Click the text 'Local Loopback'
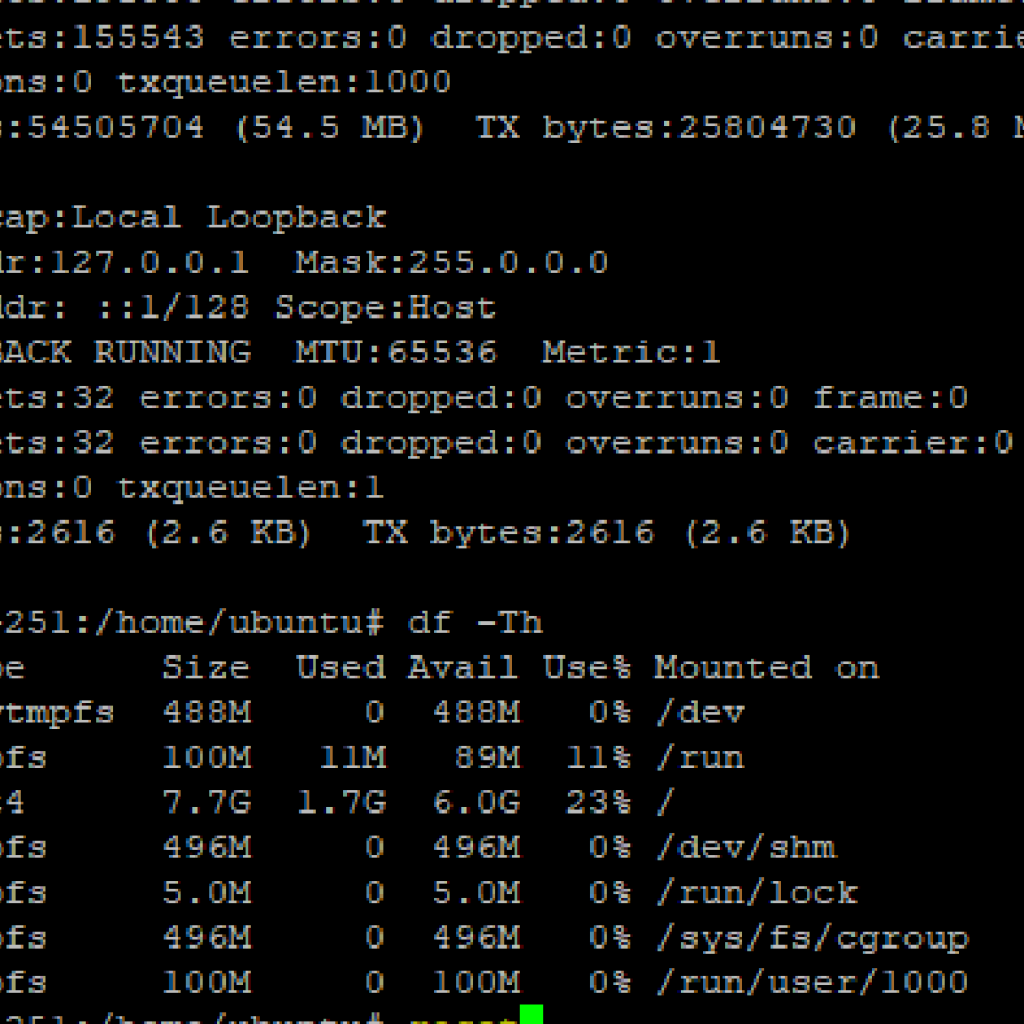 coord(229,217)
